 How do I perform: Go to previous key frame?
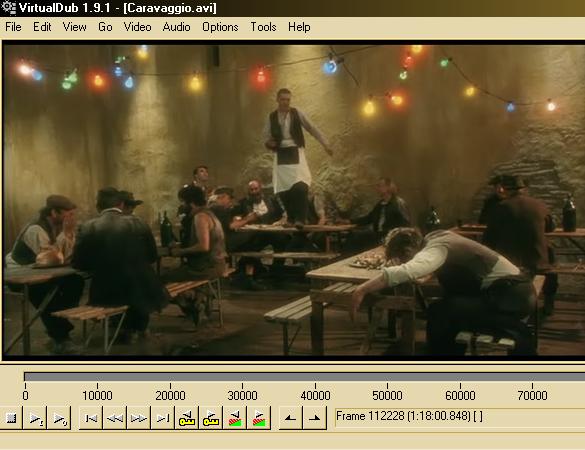click(x=187, y=418)
